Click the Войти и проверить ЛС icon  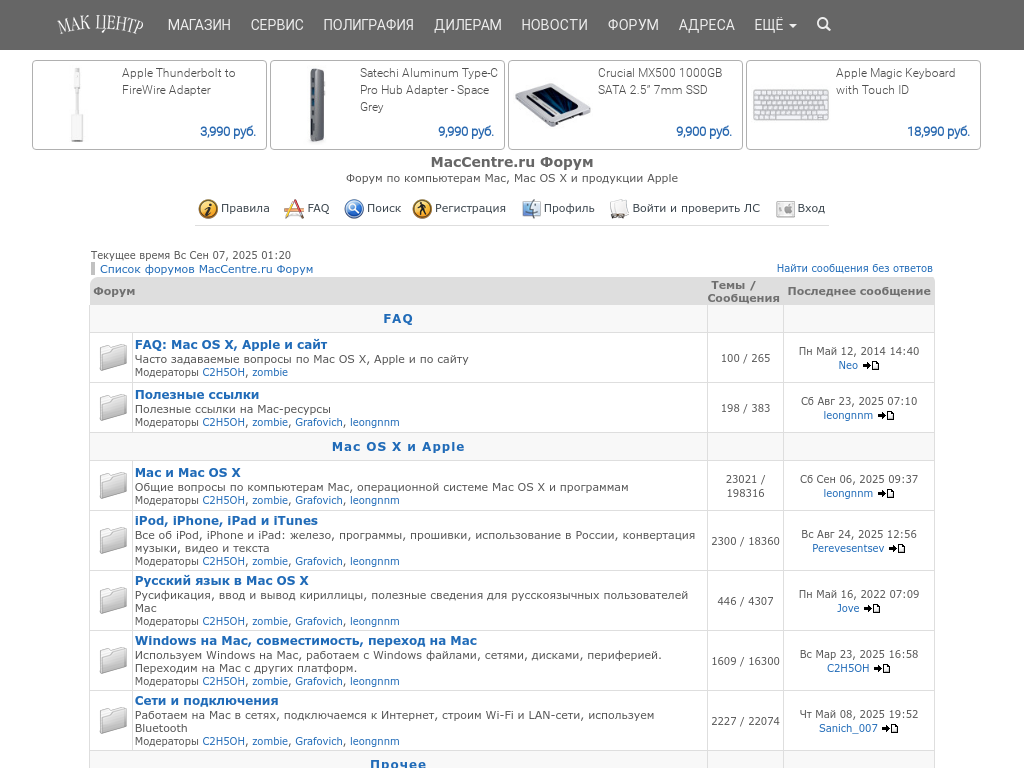coord(619,209)
